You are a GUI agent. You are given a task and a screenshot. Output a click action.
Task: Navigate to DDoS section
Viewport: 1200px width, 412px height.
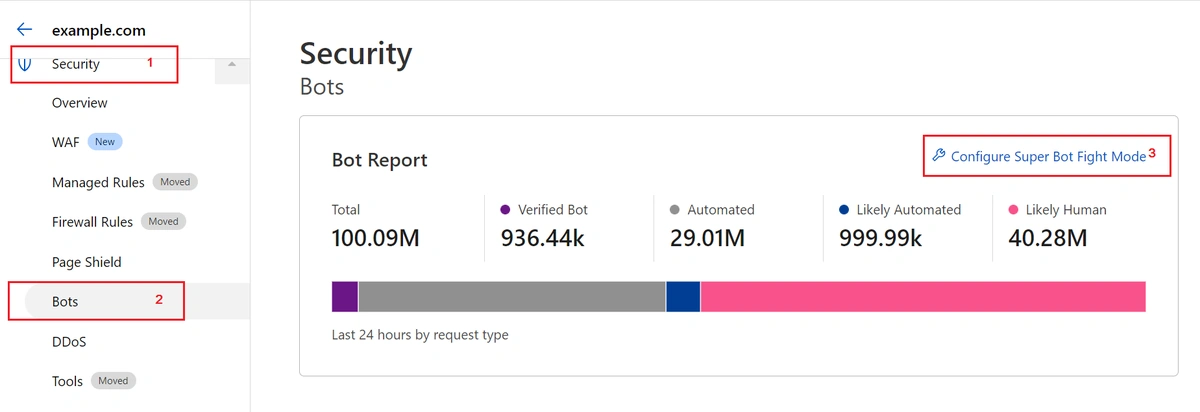point(69,342)
